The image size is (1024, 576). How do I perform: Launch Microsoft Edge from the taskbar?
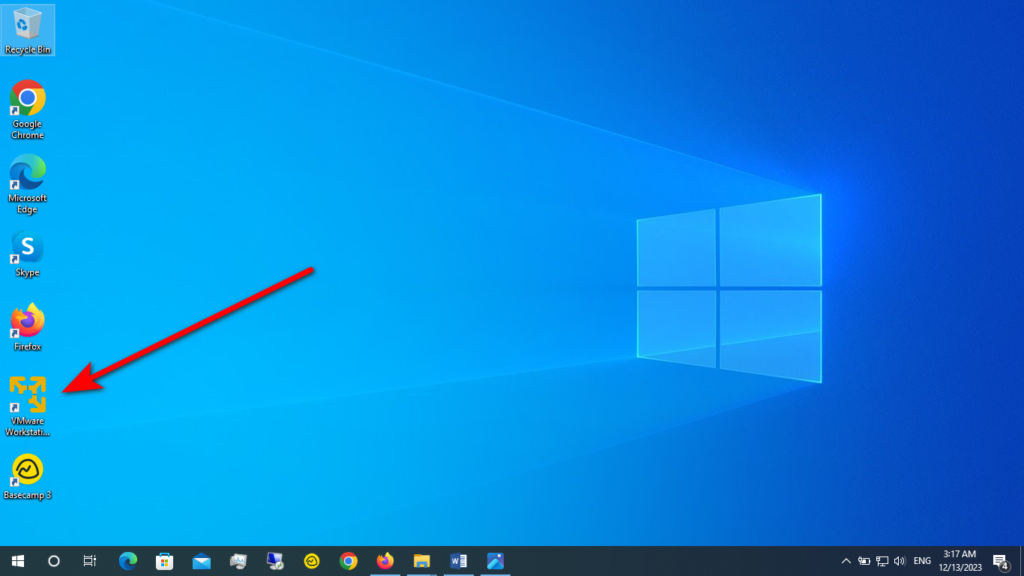tap(128, 561)
